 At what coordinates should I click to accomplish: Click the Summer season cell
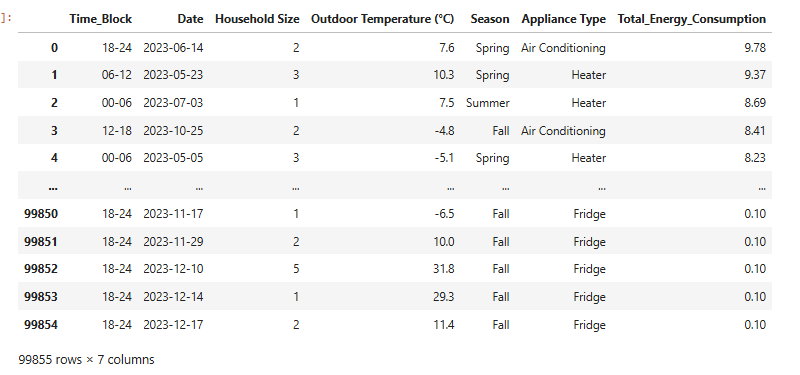coord(488,103)
